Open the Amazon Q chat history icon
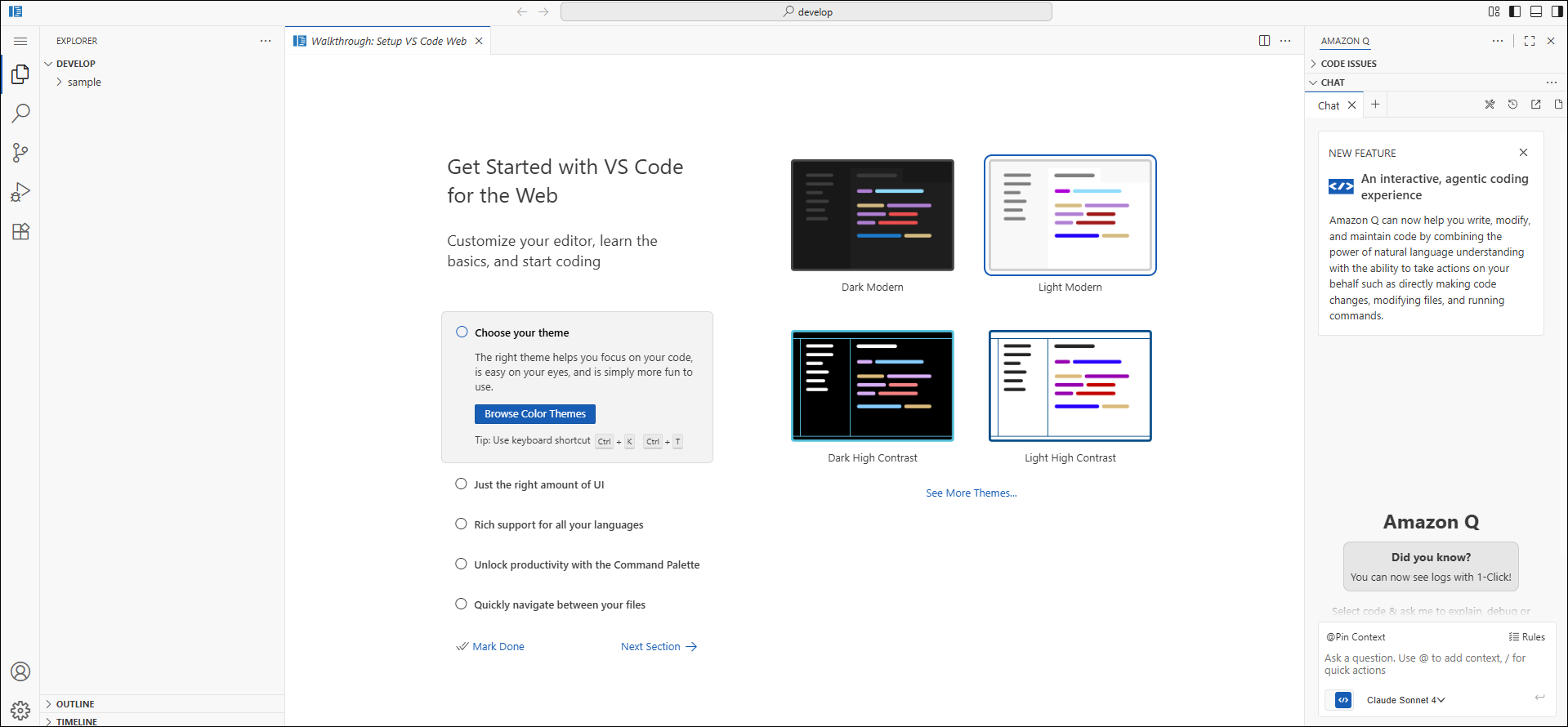The width and height of the screenshot is (1568, 727). click(1512, 105)
